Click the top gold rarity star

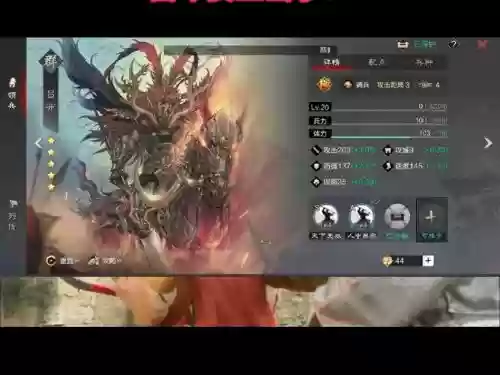(51, 141)
